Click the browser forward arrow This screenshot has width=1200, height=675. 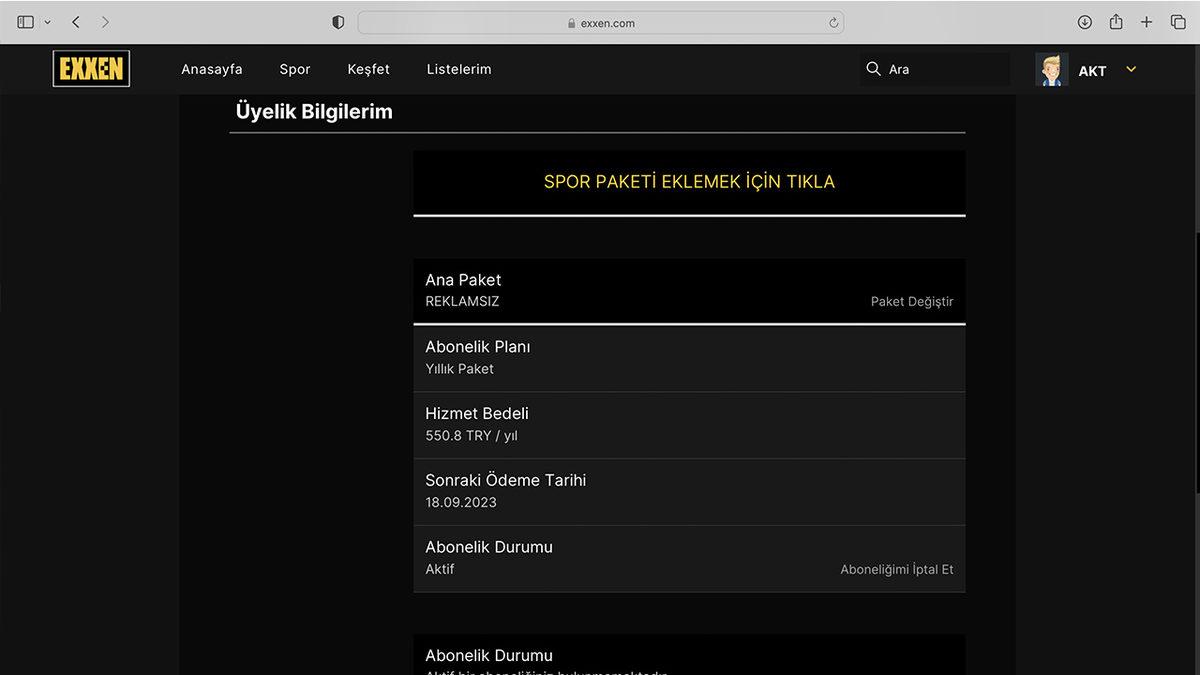[105, 22]
